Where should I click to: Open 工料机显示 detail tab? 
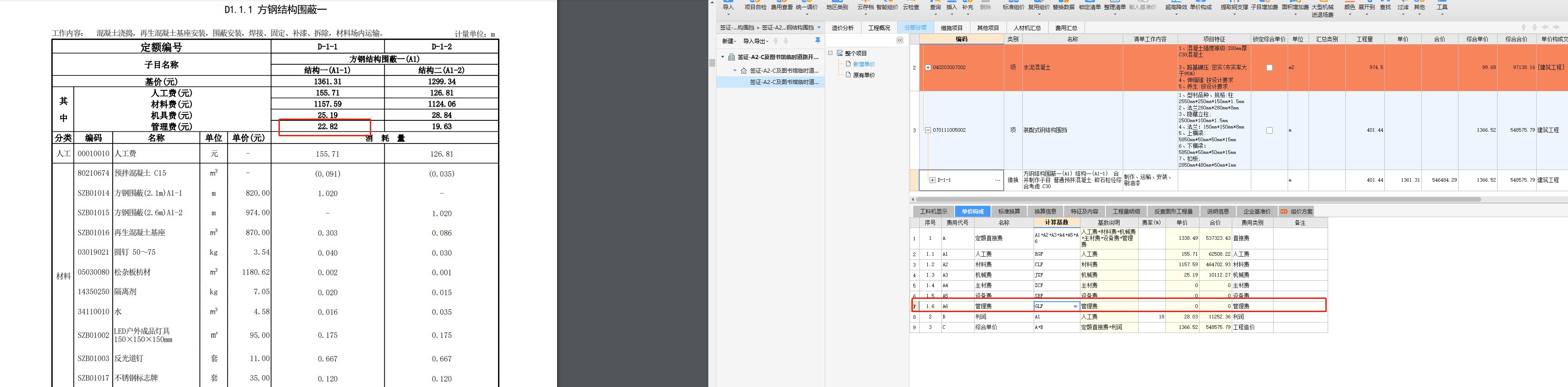934,211
